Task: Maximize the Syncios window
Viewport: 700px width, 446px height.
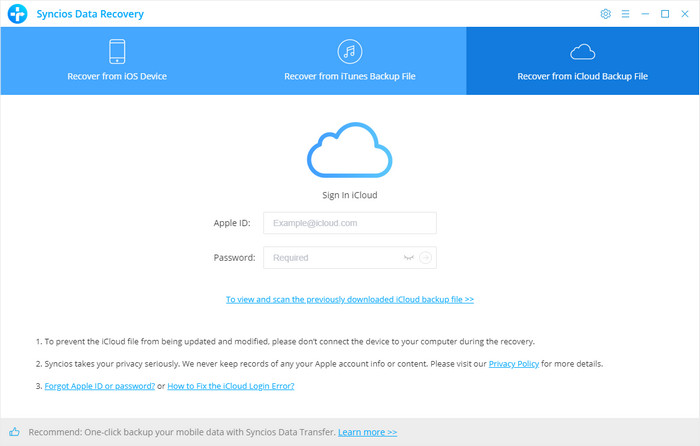Action: [x=665, y=14]
